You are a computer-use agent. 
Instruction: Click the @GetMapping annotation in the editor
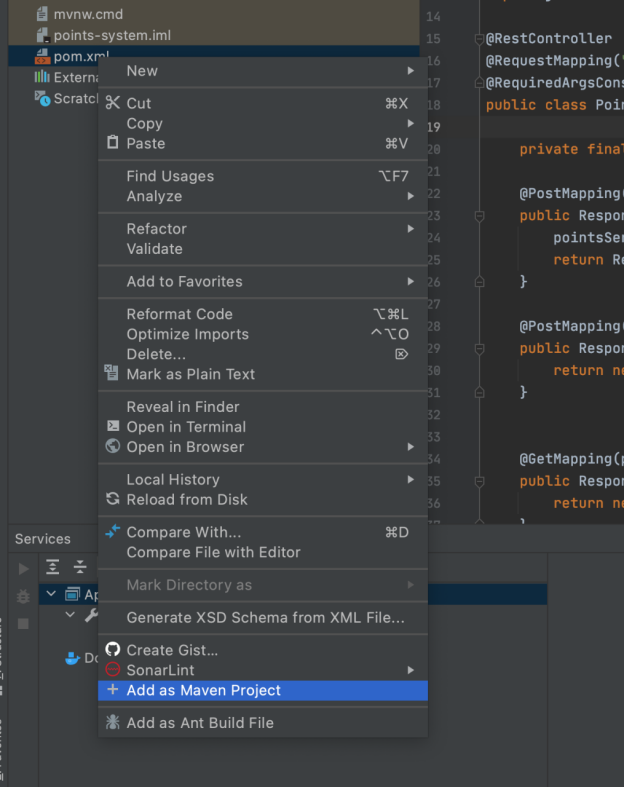(x=571, y=458)
